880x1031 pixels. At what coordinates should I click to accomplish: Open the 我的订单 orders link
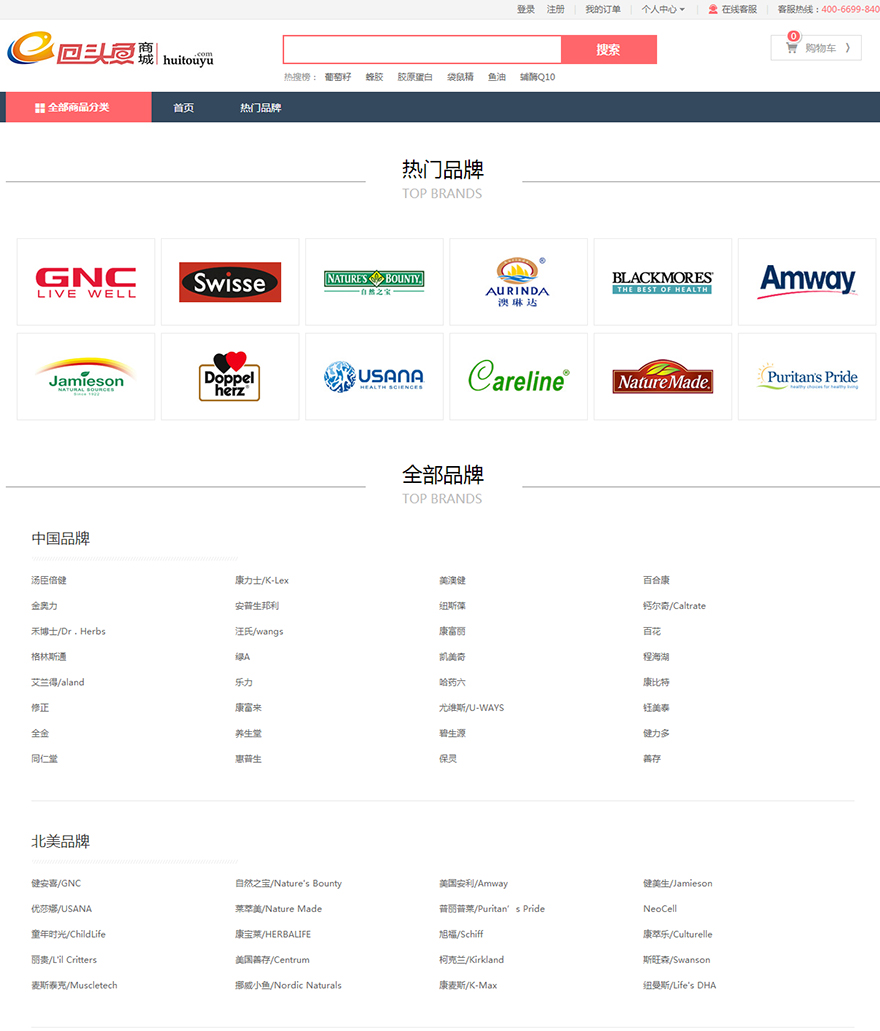tap(603, 9)
